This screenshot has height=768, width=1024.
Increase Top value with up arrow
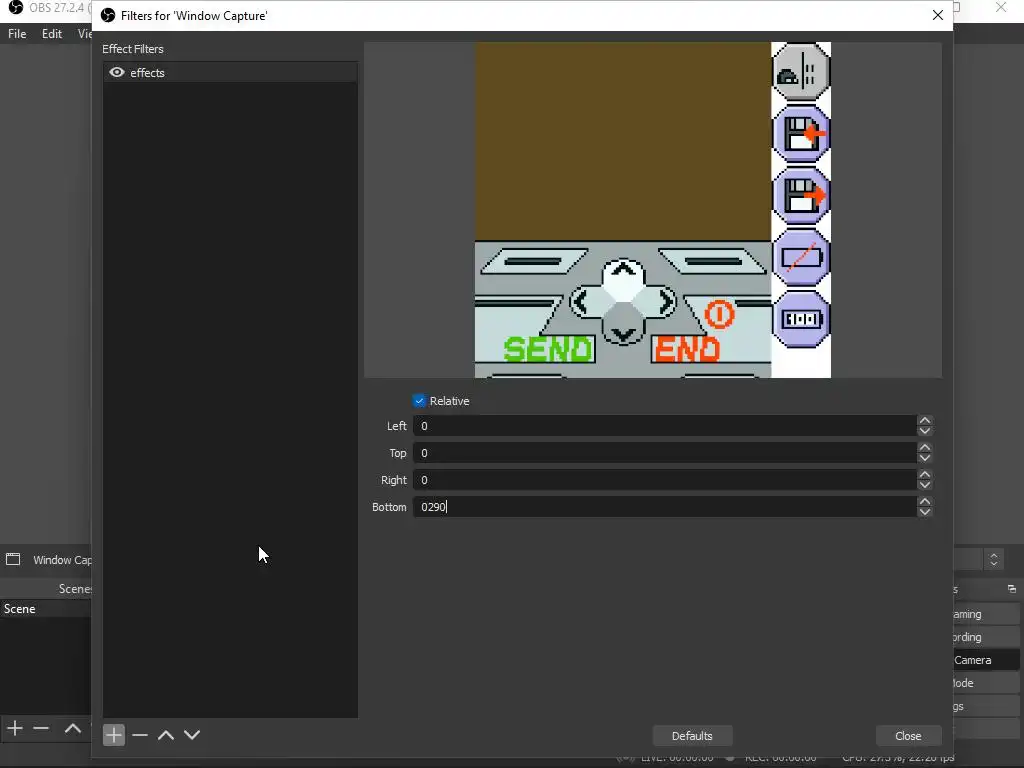point(925,447)
